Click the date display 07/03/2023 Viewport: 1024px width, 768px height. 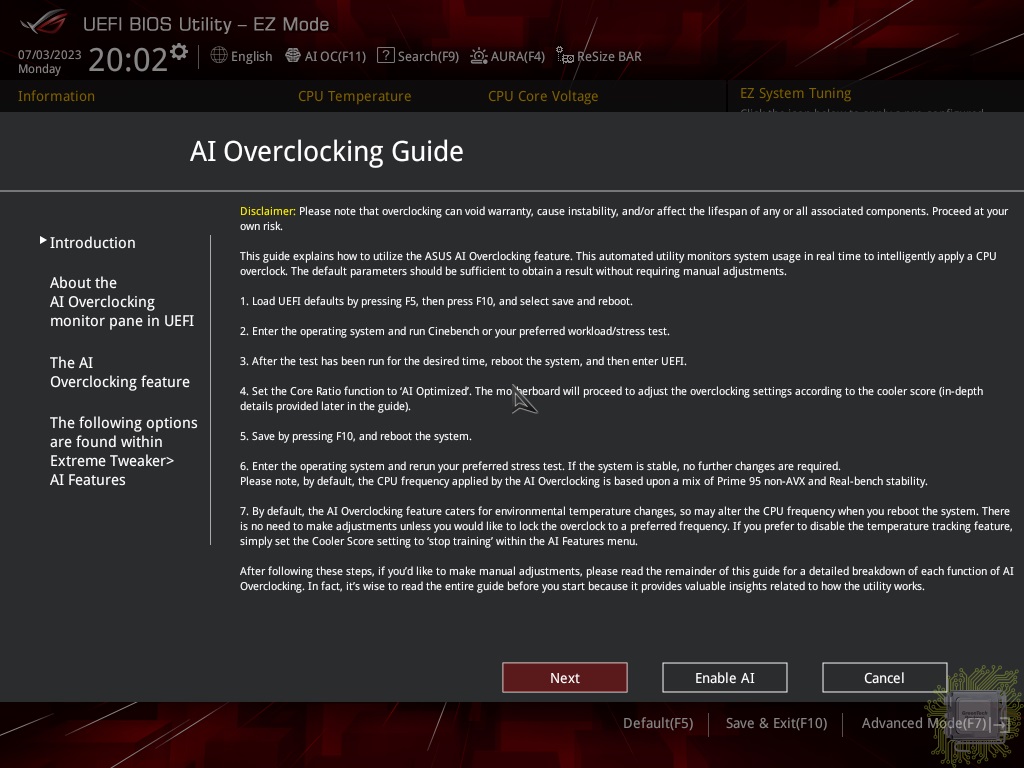click(49, 55)
